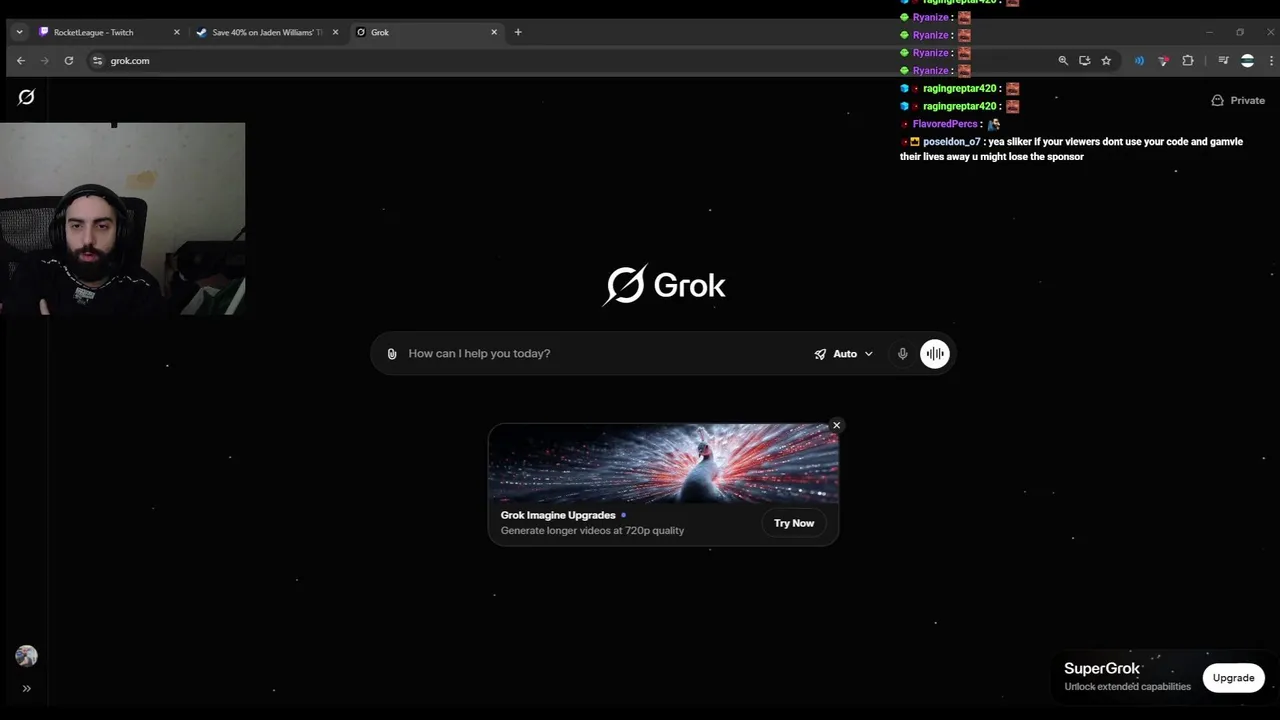Reload the grok.com page
Image resolution: width=1280 pixels, height=720 pixels.
69,61
